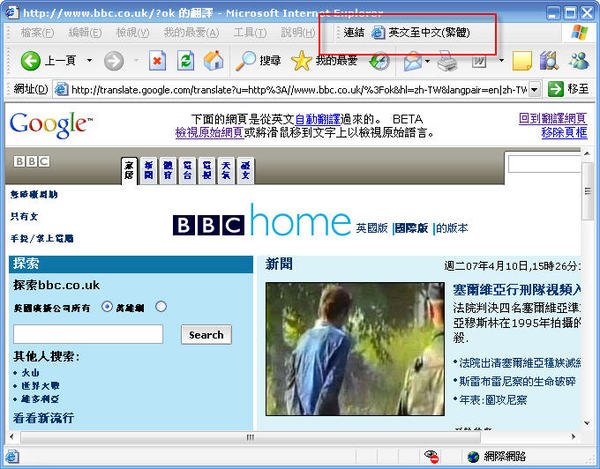This screenshot has height=469, width=600.
Task: Print the page with the printer icon
Action: point(447,61)
